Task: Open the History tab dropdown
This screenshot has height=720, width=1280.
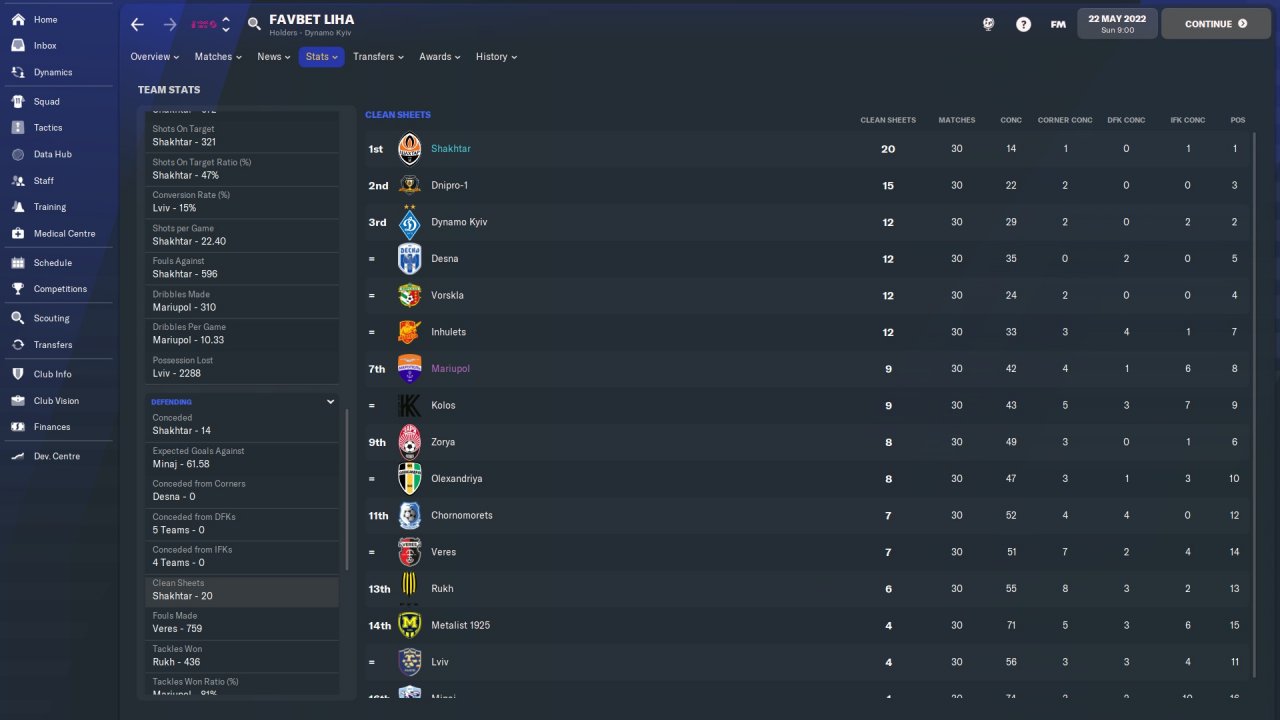Action: coord(496,57)
